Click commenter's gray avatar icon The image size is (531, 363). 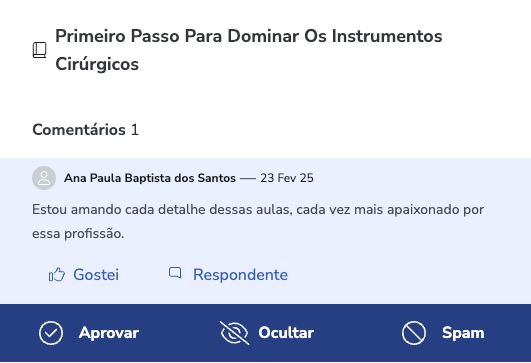click(x=44, y=178)
